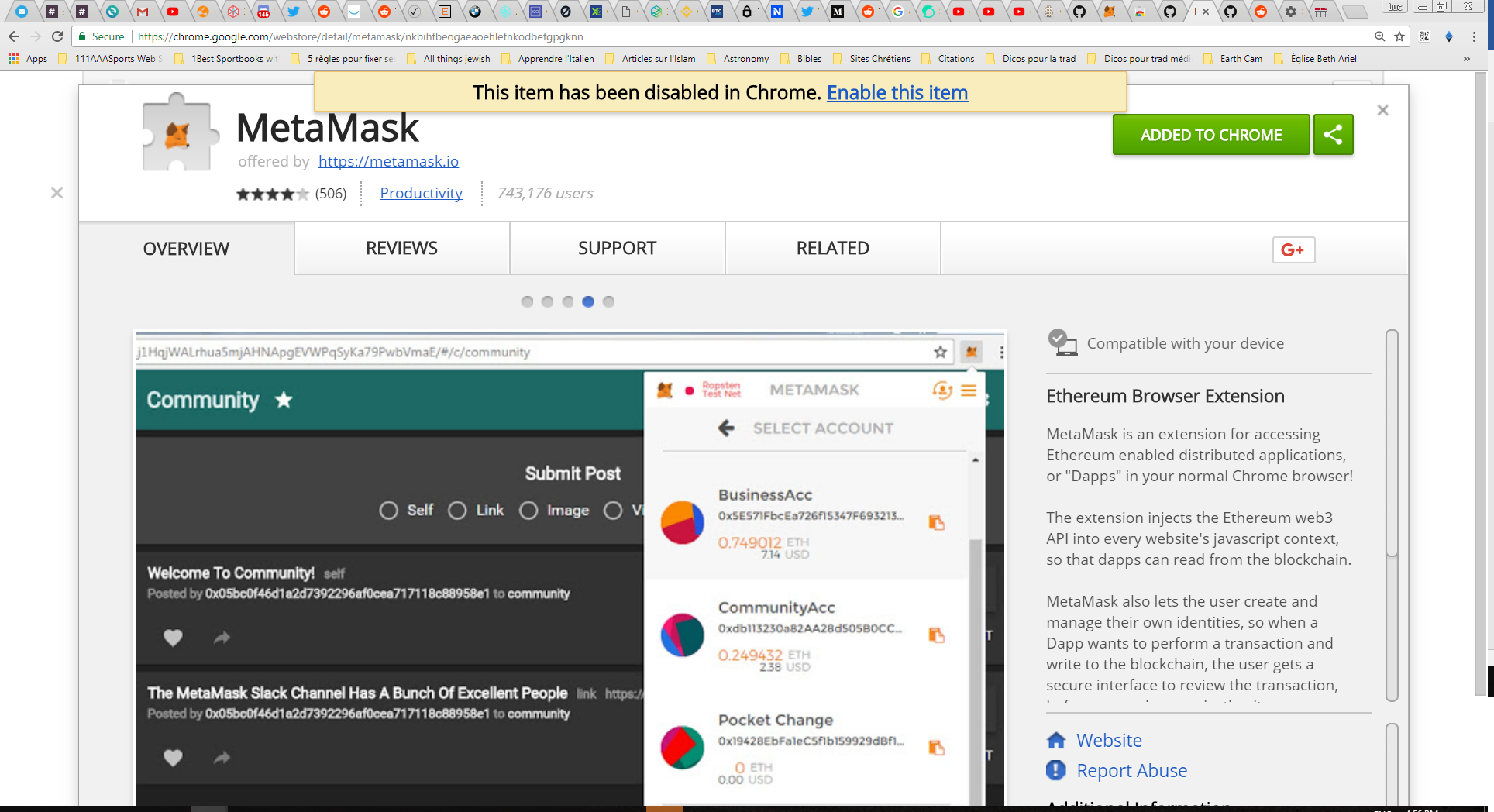
Task: Open the Earth Cam bookmark folder
Action: [x=1233, y=59]
